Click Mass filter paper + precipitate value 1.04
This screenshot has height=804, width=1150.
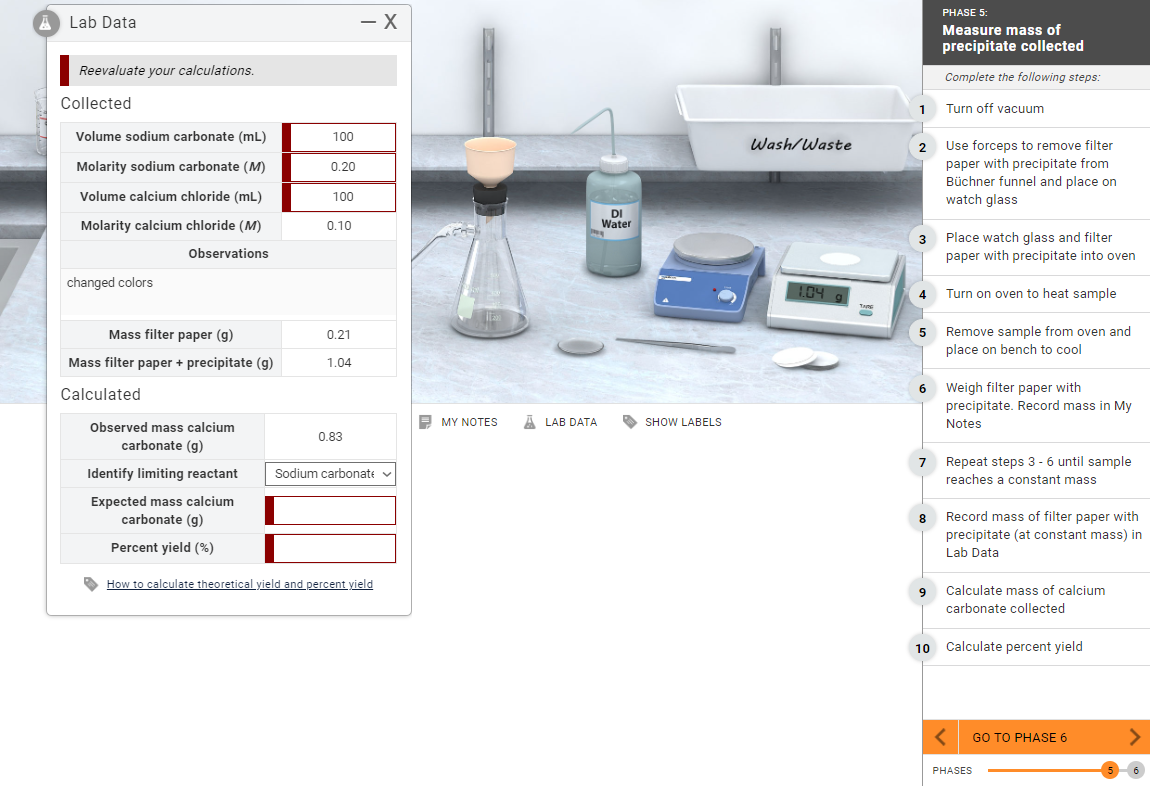pos(339,363)
